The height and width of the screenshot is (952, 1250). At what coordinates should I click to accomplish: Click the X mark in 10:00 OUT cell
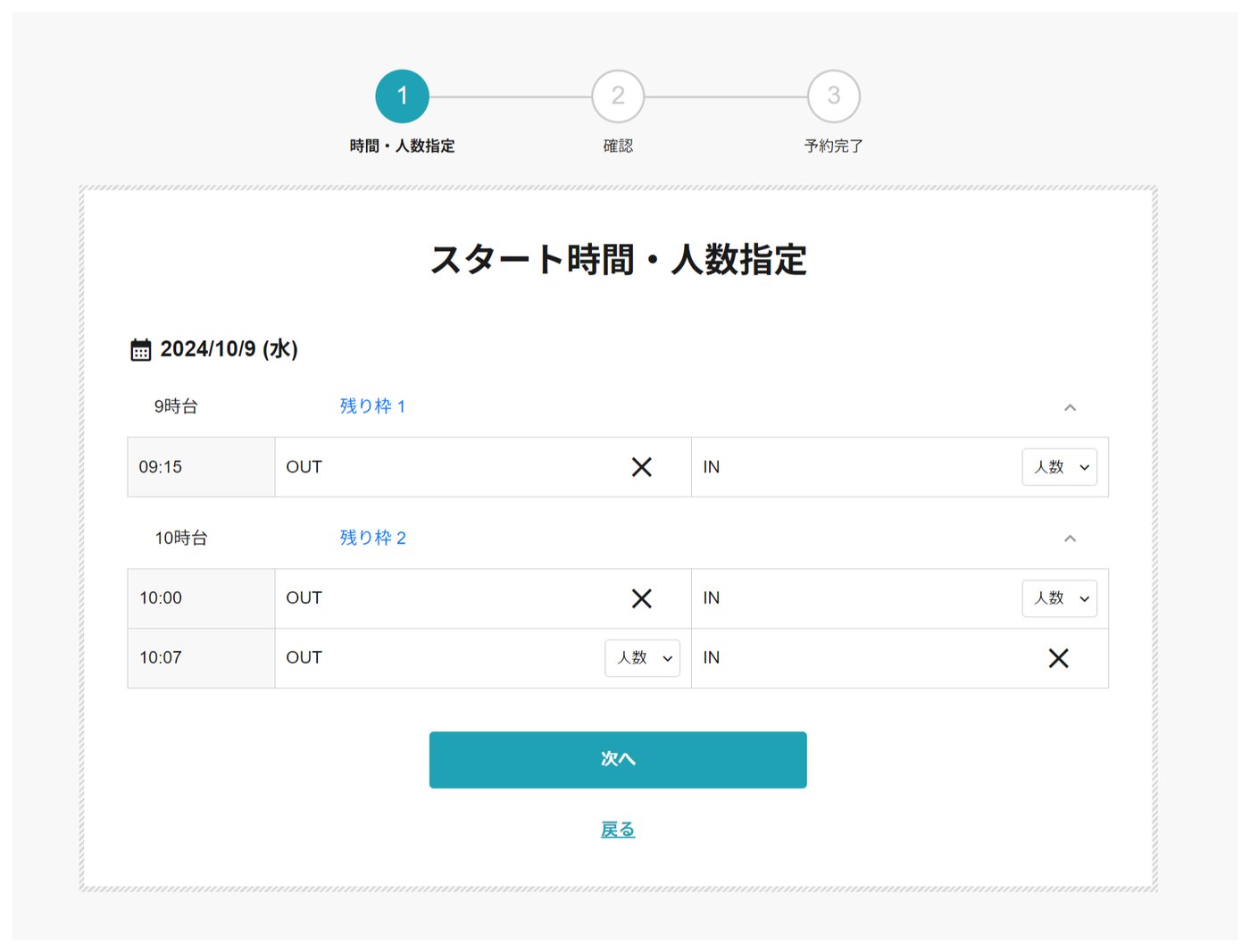pos(641,598)
